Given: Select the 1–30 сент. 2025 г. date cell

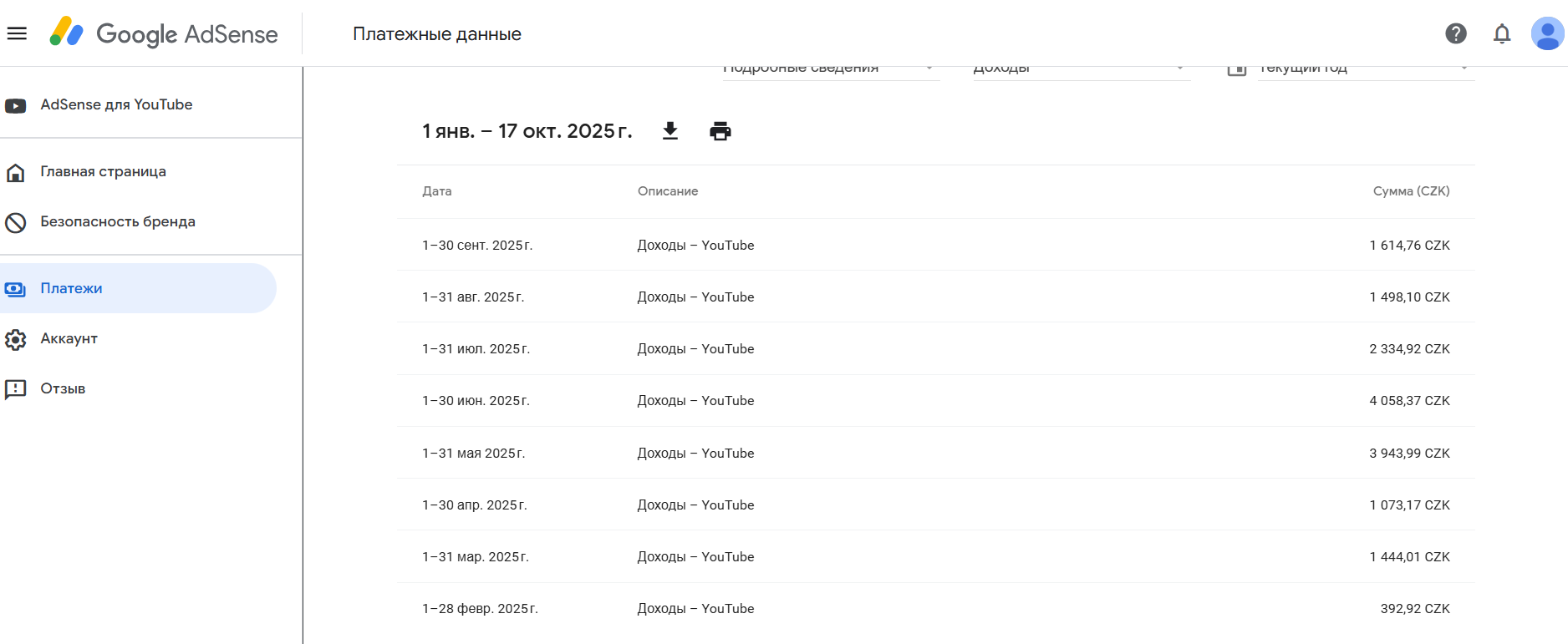Looking at the screenshot, I should tap(477, 246).
